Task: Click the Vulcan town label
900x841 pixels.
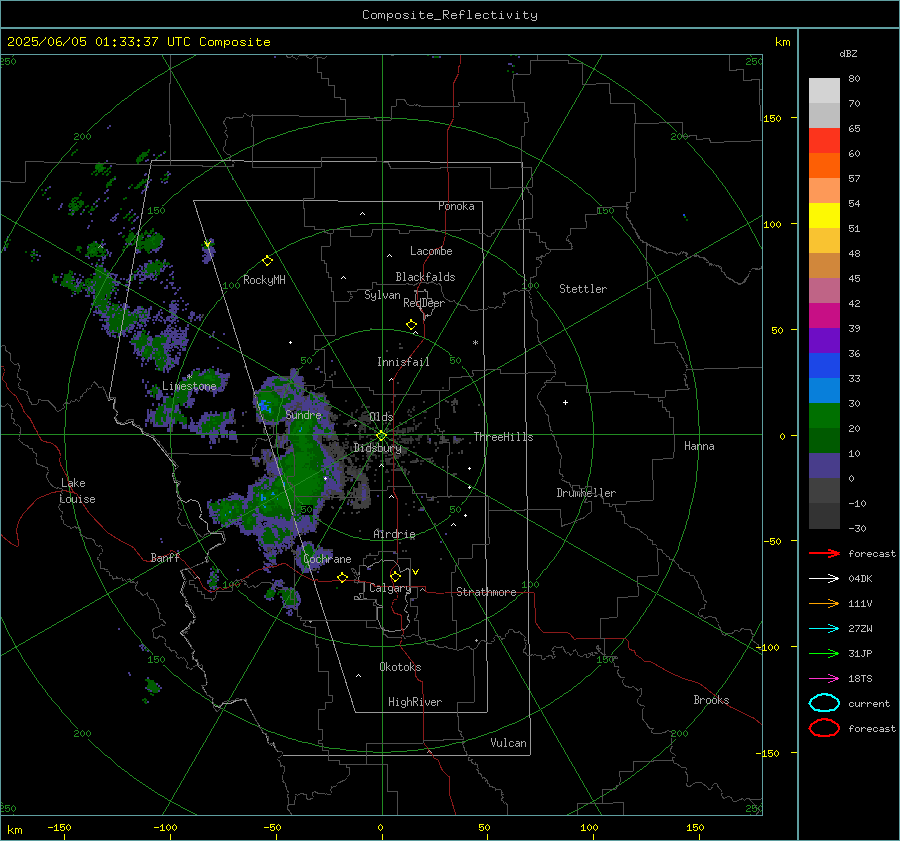Action: pos(508,743)
